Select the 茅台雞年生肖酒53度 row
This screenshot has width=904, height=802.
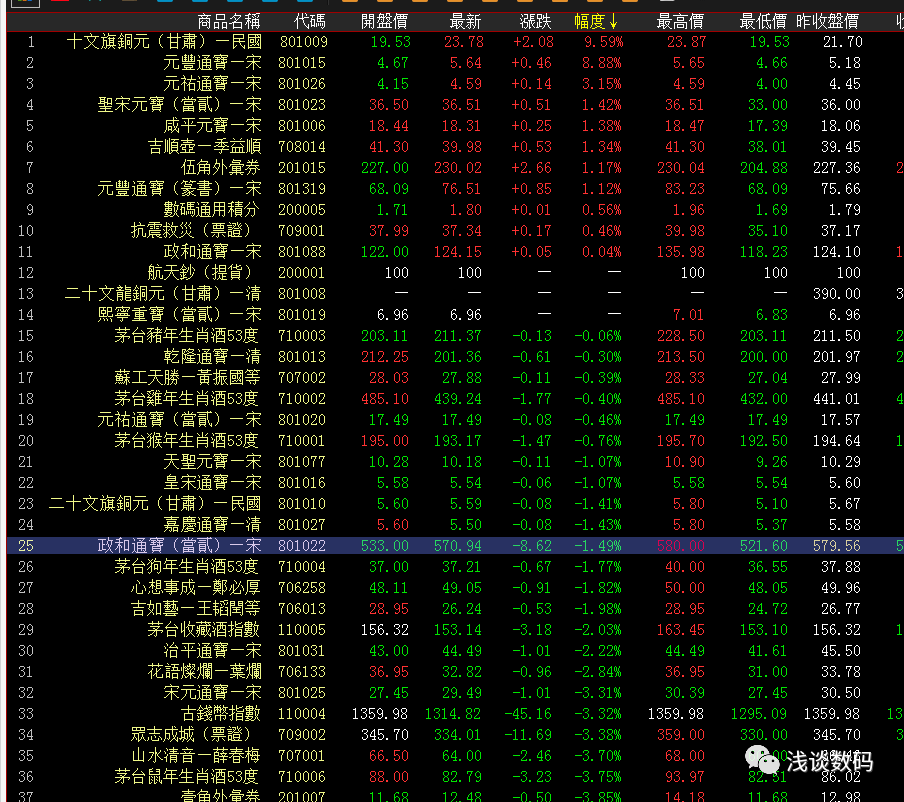coord(455,399)
